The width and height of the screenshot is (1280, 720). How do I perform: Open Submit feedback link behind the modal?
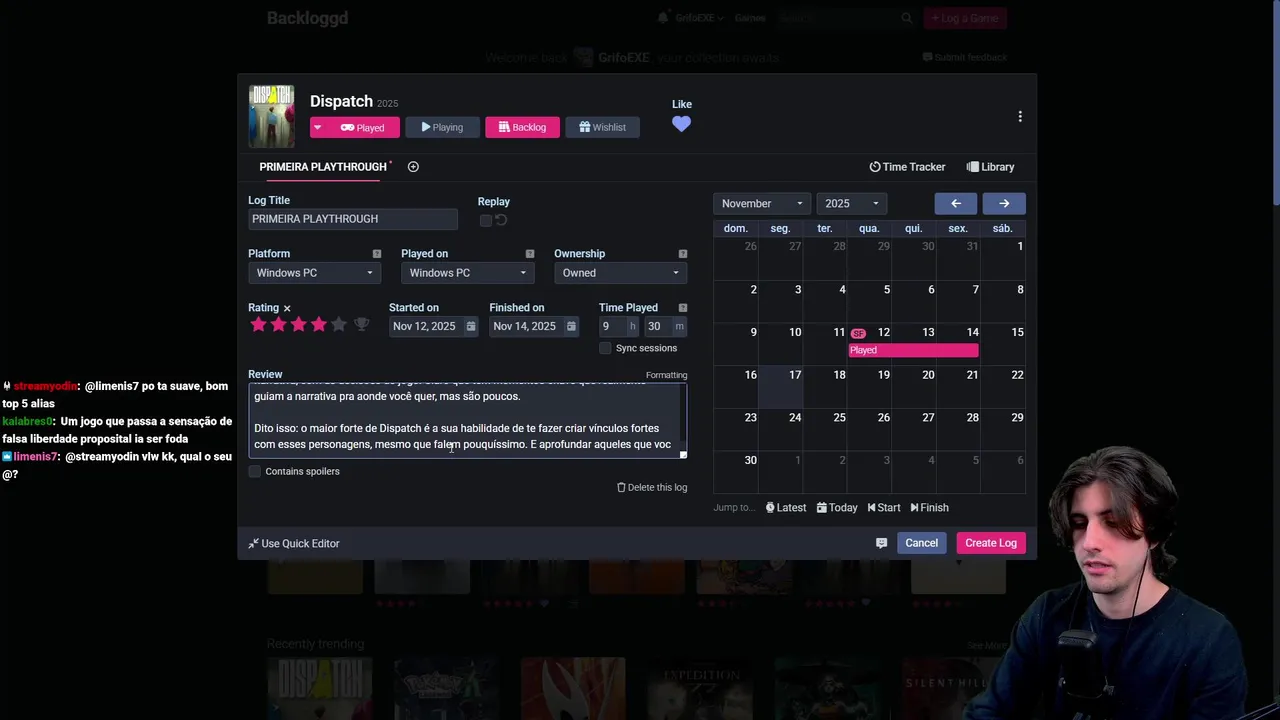(x=965, y=57)
